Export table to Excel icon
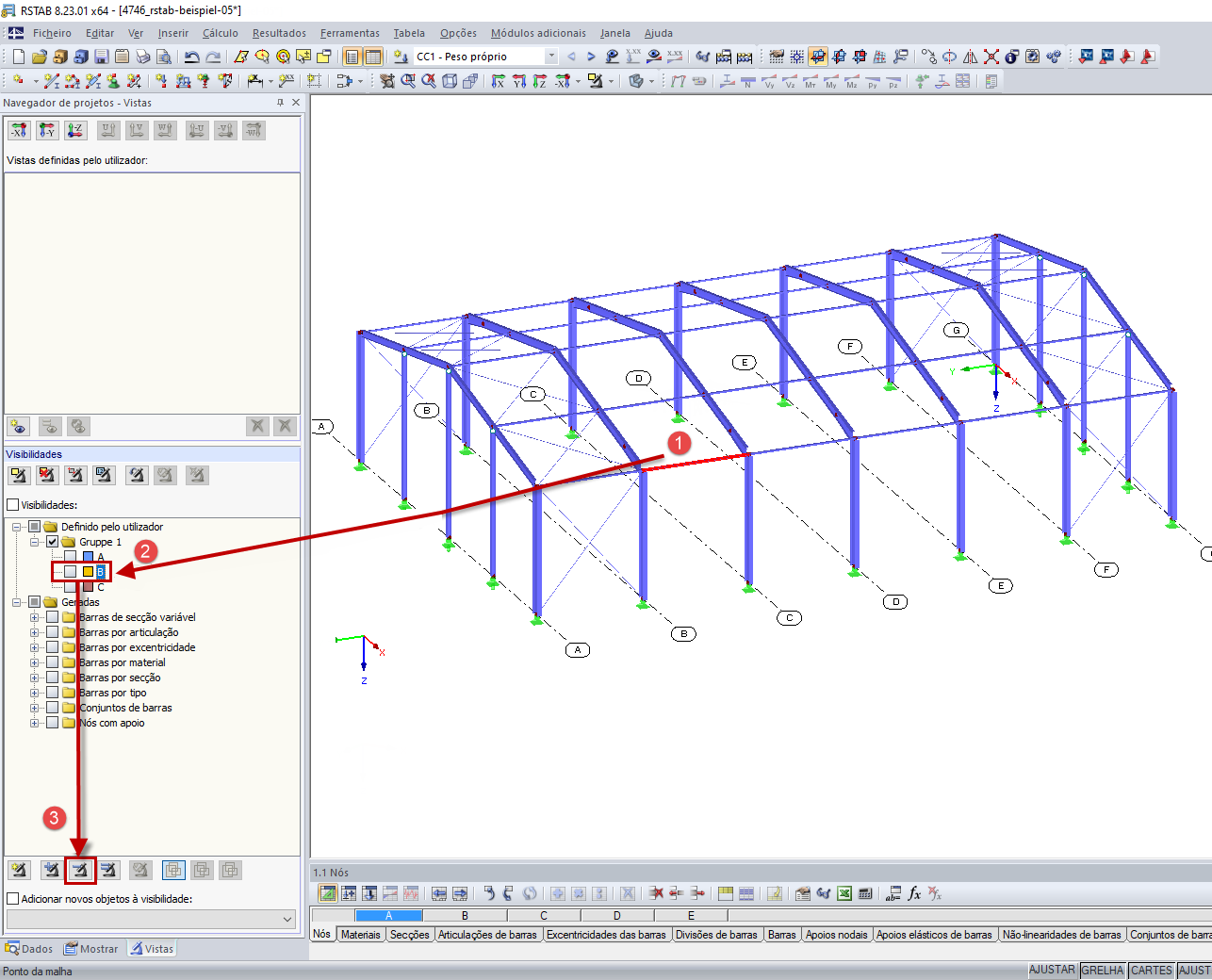This screenshot has width=1212, height=980. point(844,893)
